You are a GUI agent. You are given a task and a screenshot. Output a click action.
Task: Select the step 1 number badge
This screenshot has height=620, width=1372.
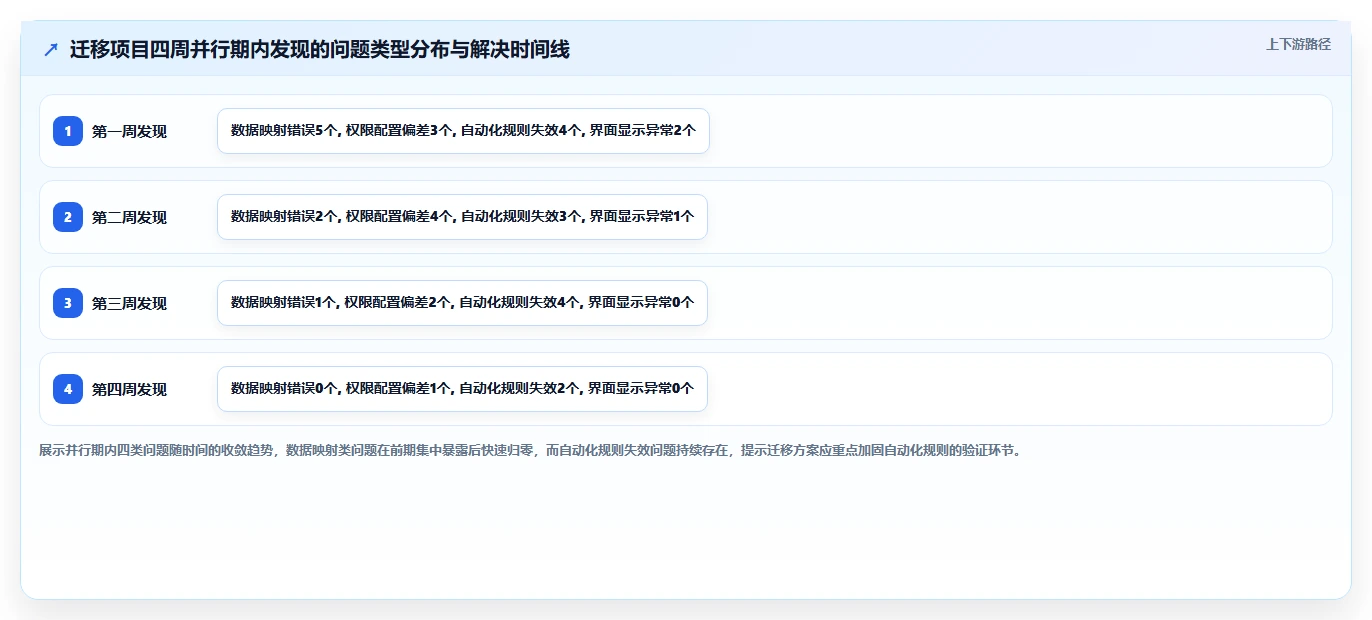pos(68,131)
